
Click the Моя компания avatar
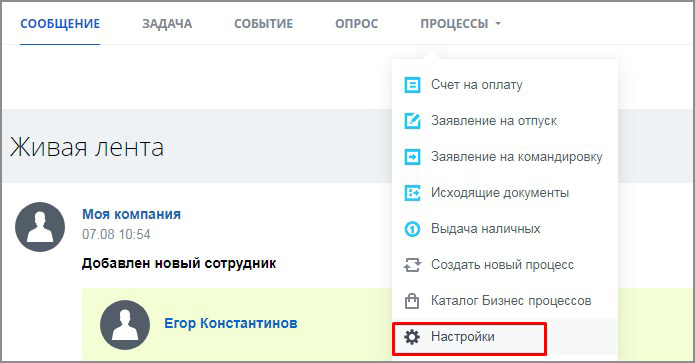[40, 227]
